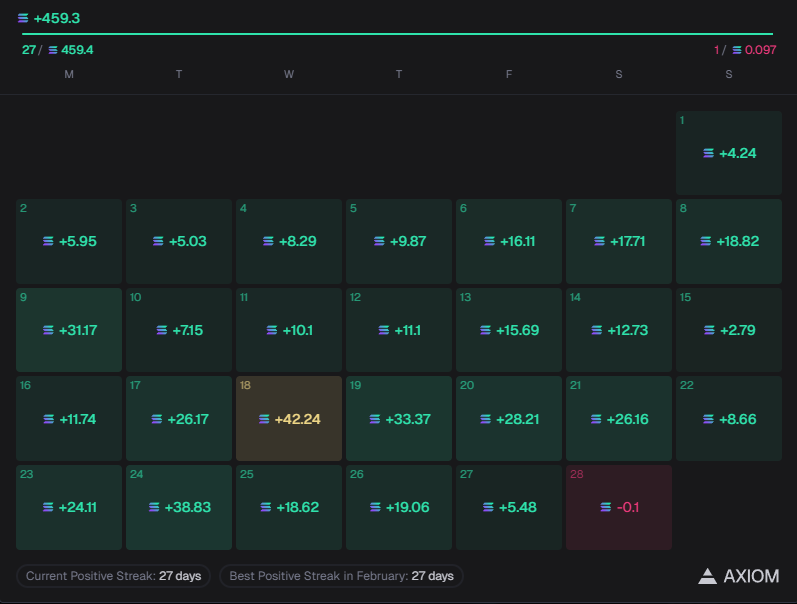Click the Solana icon next to +26.17
The height and width of the screenshot is (604, 797).
pyautogui.click(x=157, y=419)
